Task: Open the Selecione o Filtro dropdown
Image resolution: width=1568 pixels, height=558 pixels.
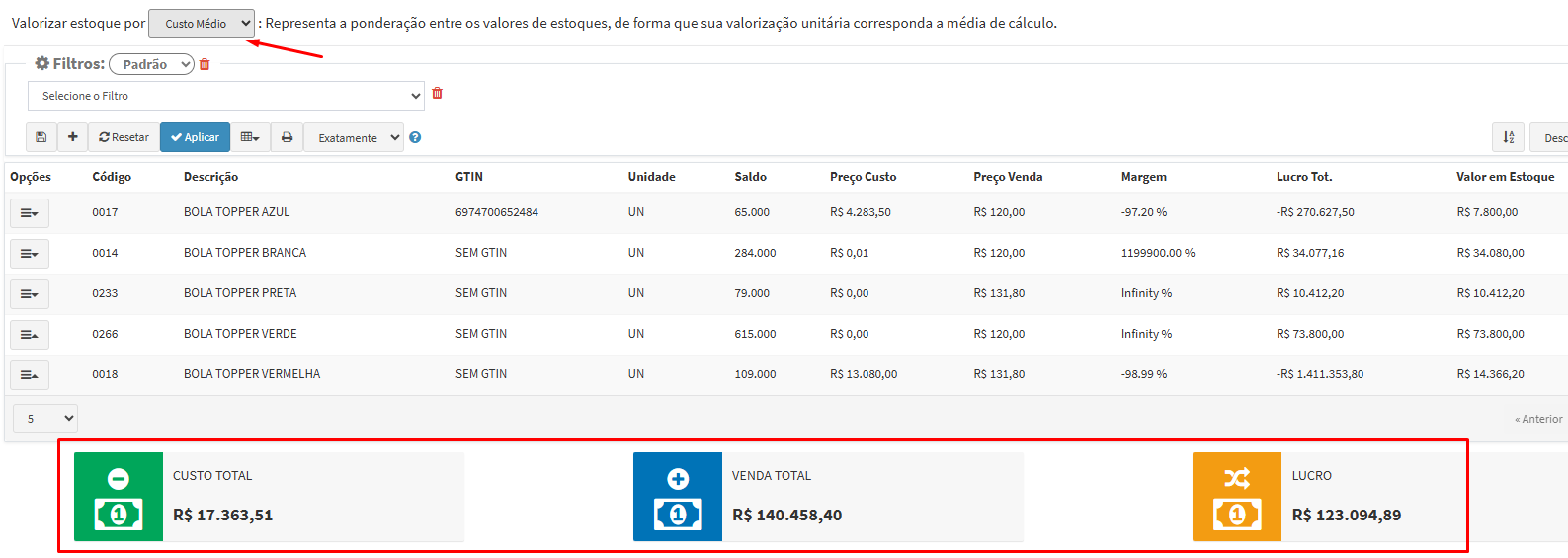Action: tap(226, 96)
